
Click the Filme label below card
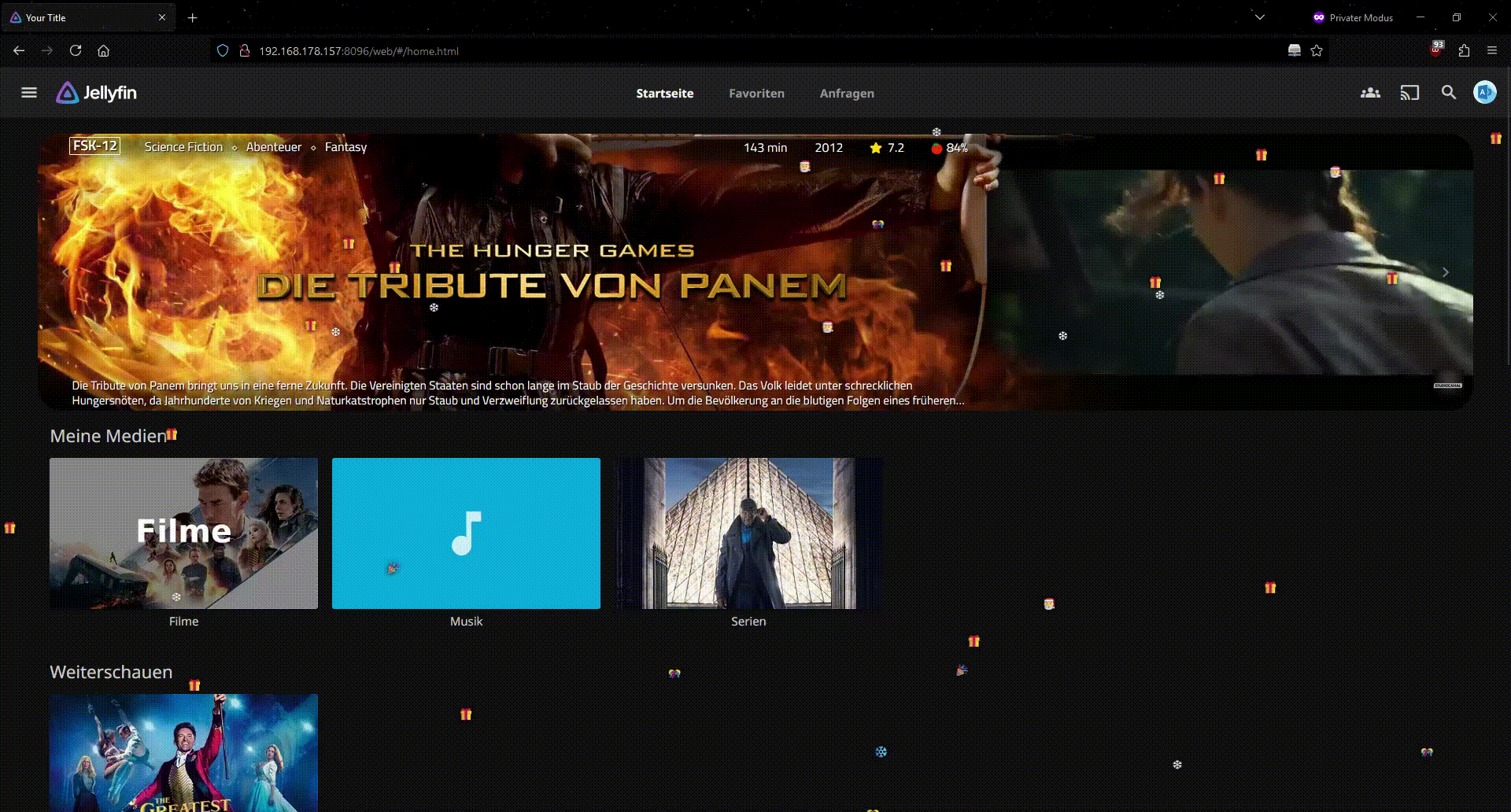coord(183,621)
